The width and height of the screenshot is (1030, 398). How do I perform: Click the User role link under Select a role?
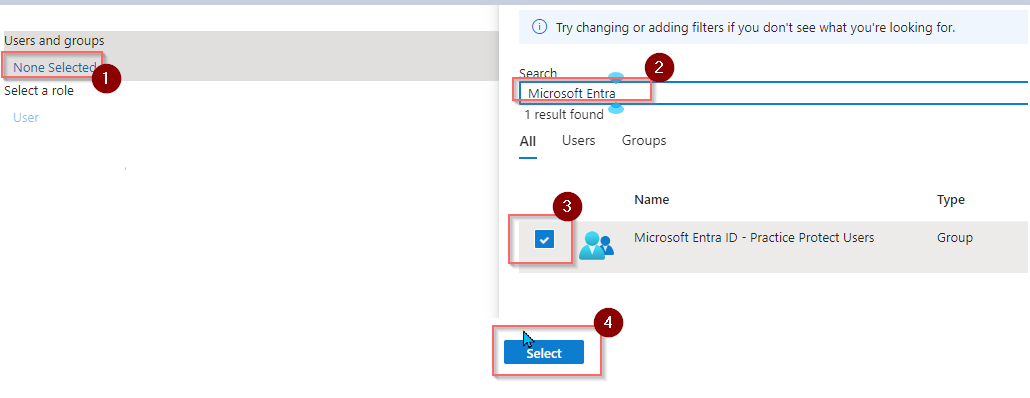(26, 118)
